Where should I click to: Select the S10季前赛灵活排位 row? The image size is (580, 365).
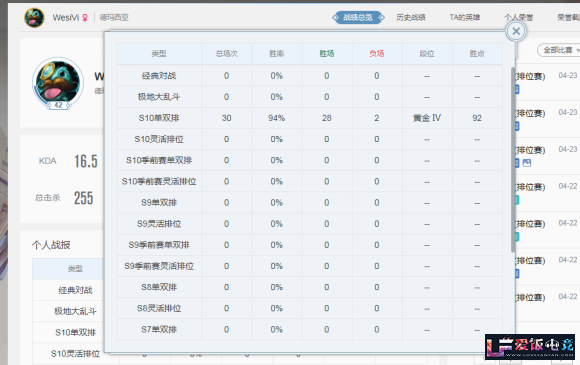click(309, 181)
